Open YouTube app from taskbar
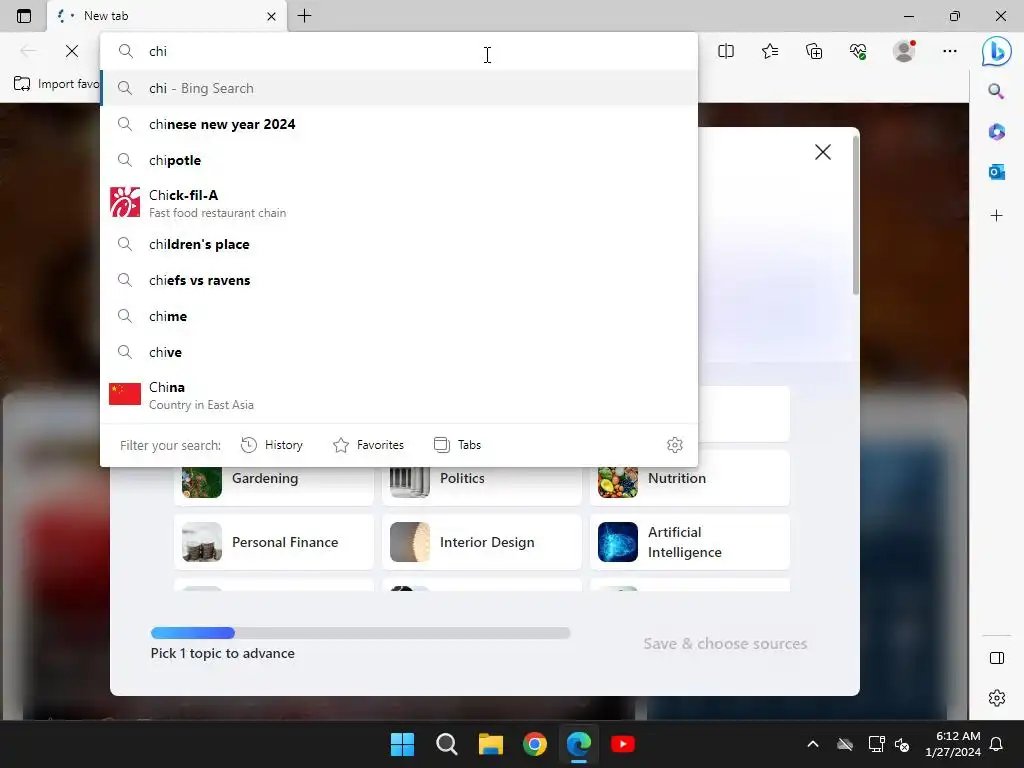 coord(623,744)
